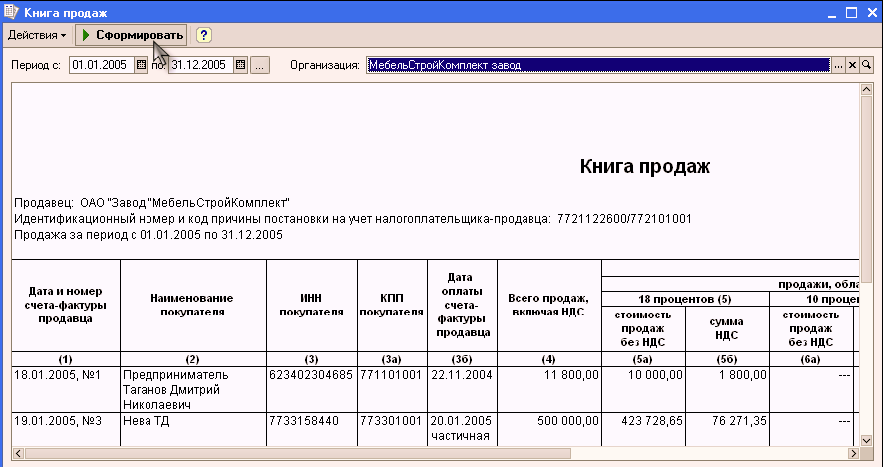This screenshot has height=467, width=883.
Task: Open the Действия dropdown menu
Action: (x=37, y=35)
